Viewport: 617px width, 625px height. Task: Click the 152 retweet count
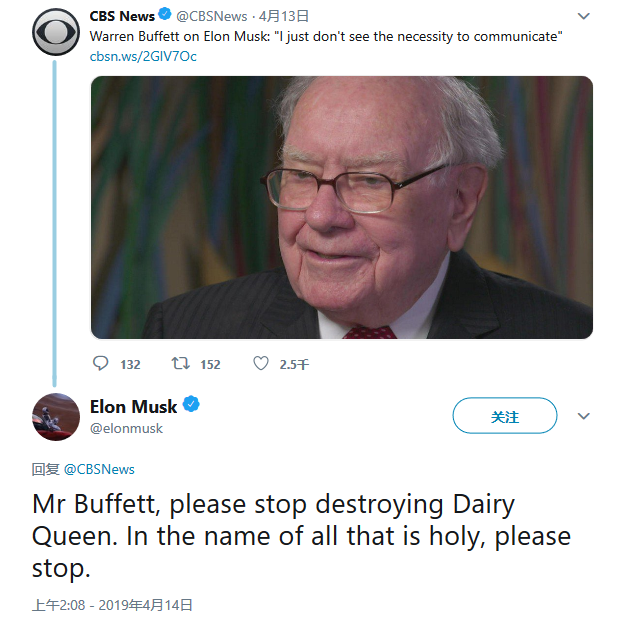click(x=210, y=365)
